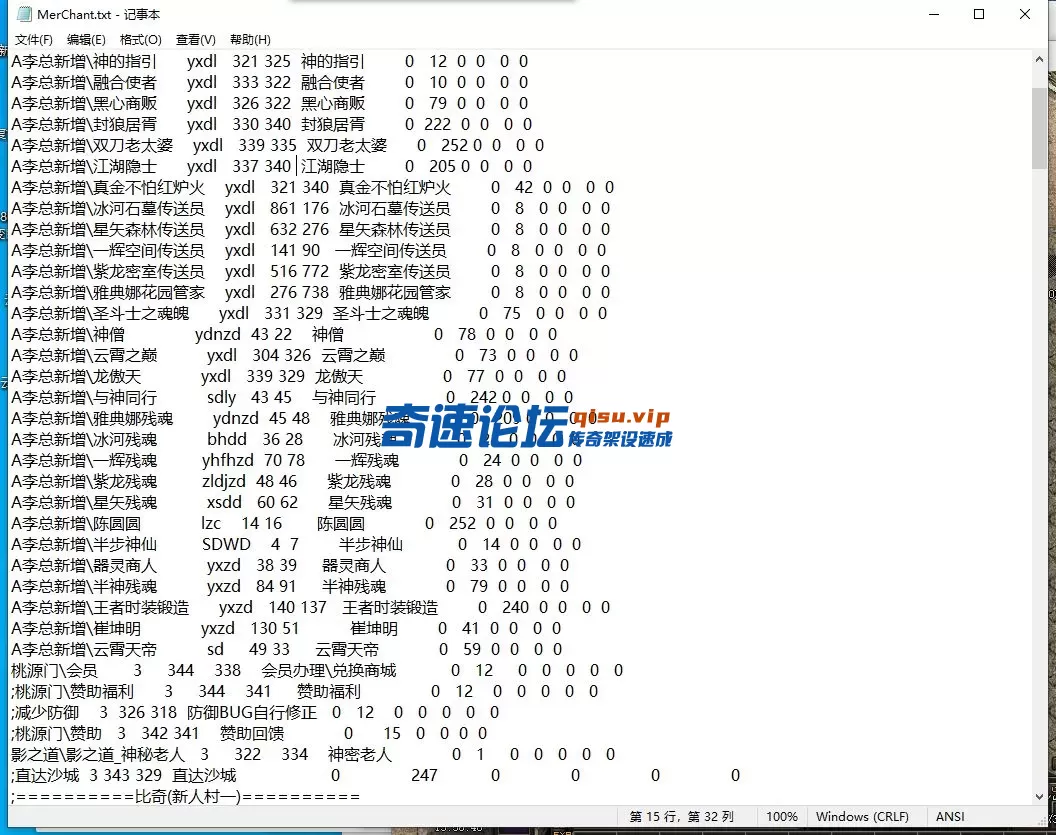
Task: Click the scroll up arrow
Action: tap(1039, 59)
